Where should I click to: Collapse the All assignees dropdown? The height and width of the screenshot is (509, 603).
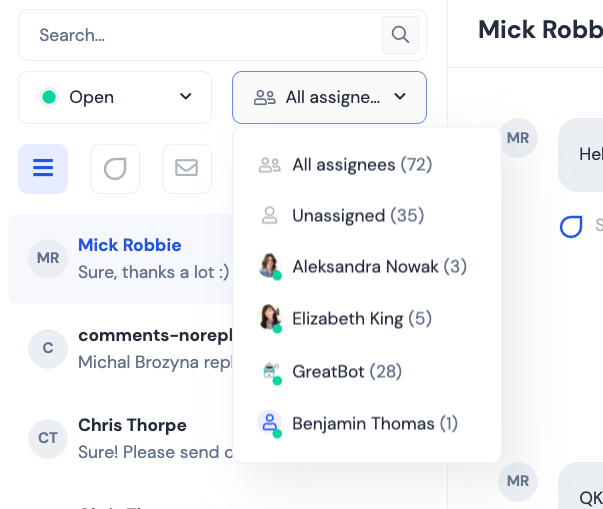[329, 97]
